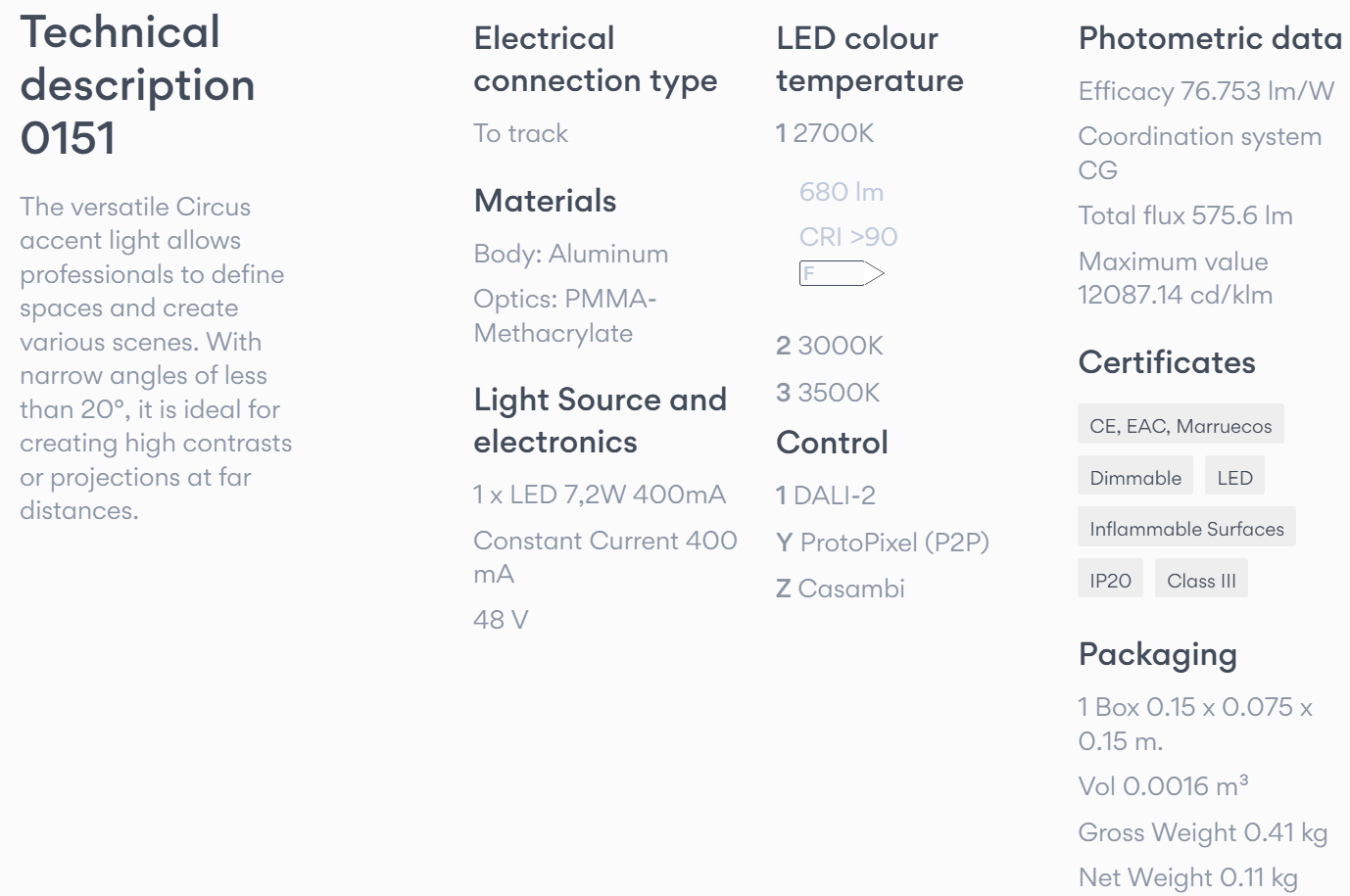Image resolution: width=1350 pixels, height=896 pixels.
Task: Click the CRI >90 value
Action: 848,237
